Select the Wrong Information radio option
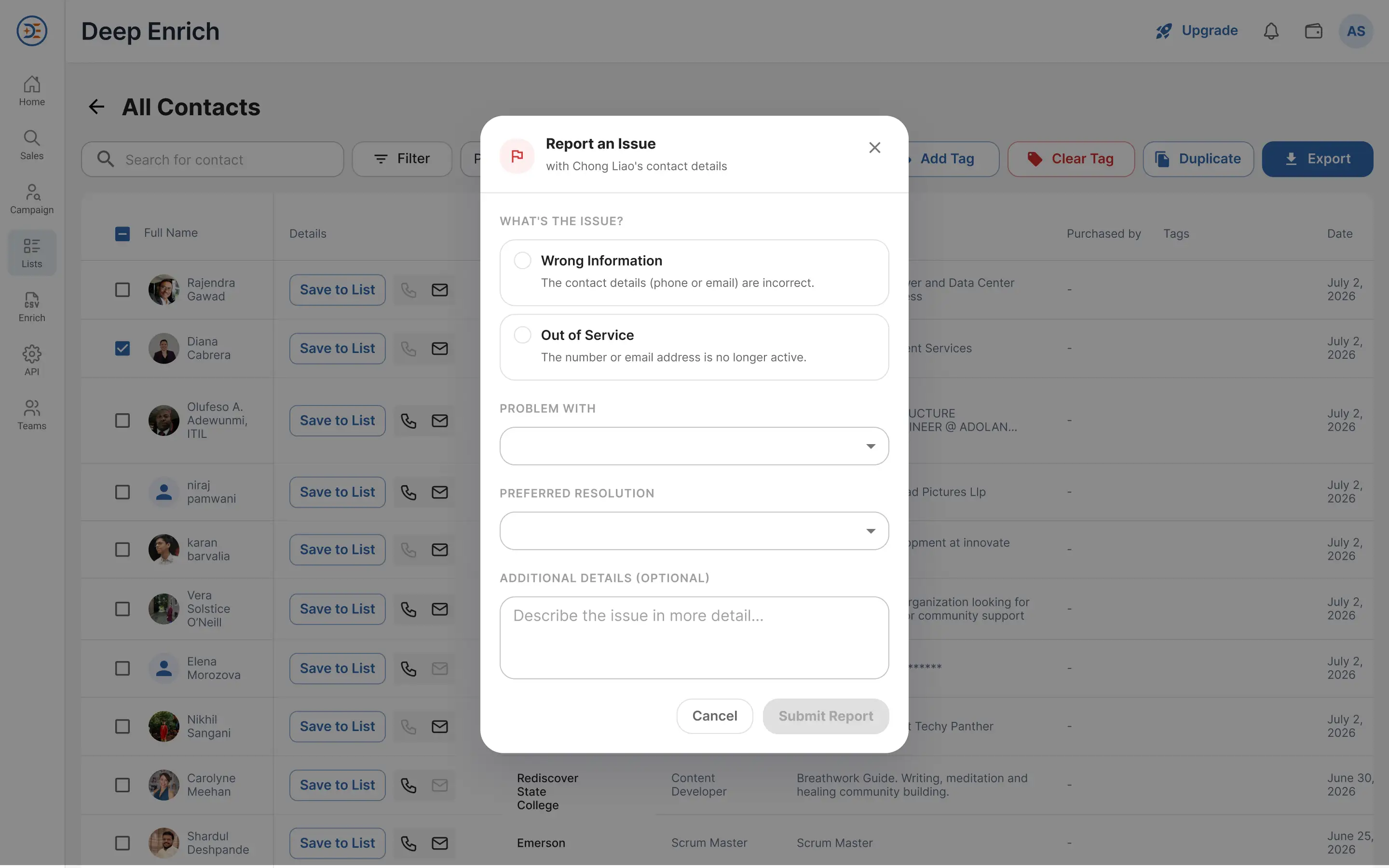 [x=522, y=260]
